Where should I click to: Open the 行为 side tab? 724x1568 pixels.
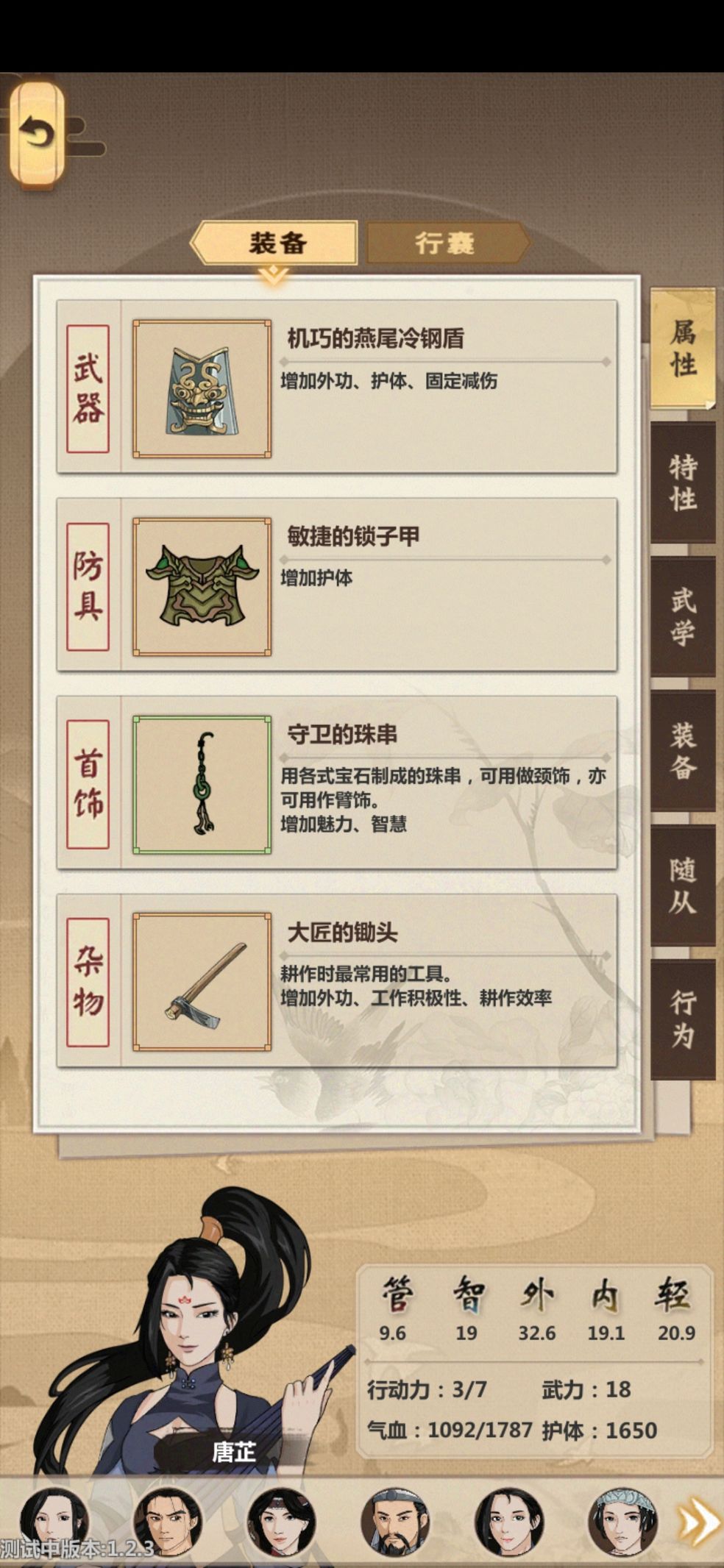coord(682,1019)
